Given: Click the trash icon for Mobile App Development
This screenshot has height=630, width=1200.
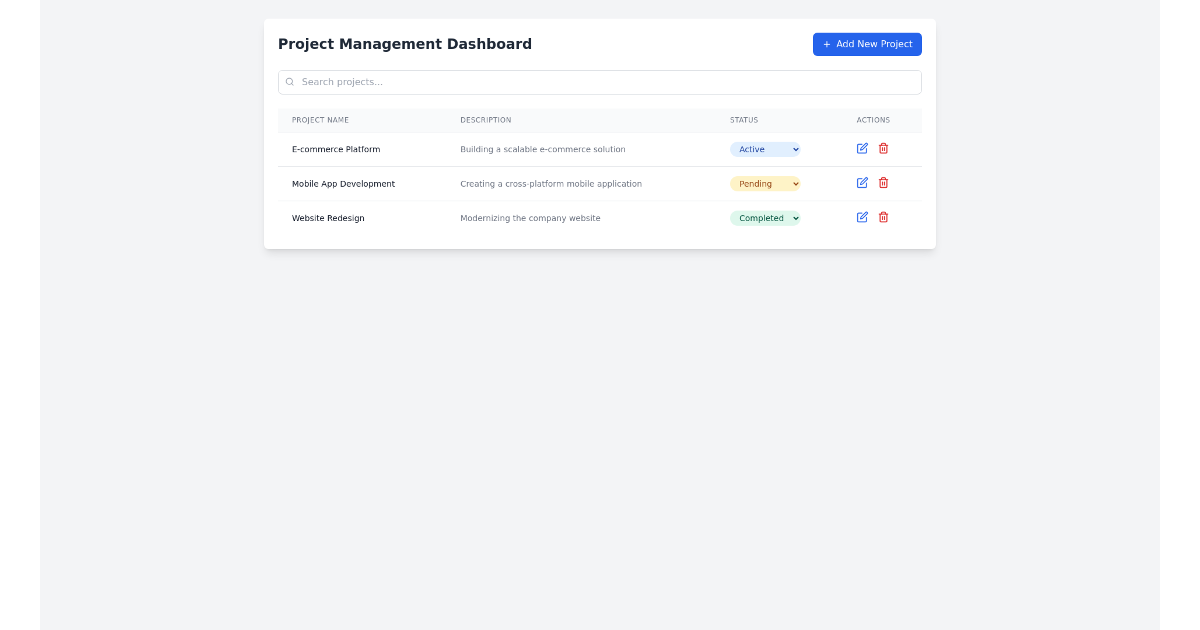Looking at the screenshot, I should click(x=883, y=183).
